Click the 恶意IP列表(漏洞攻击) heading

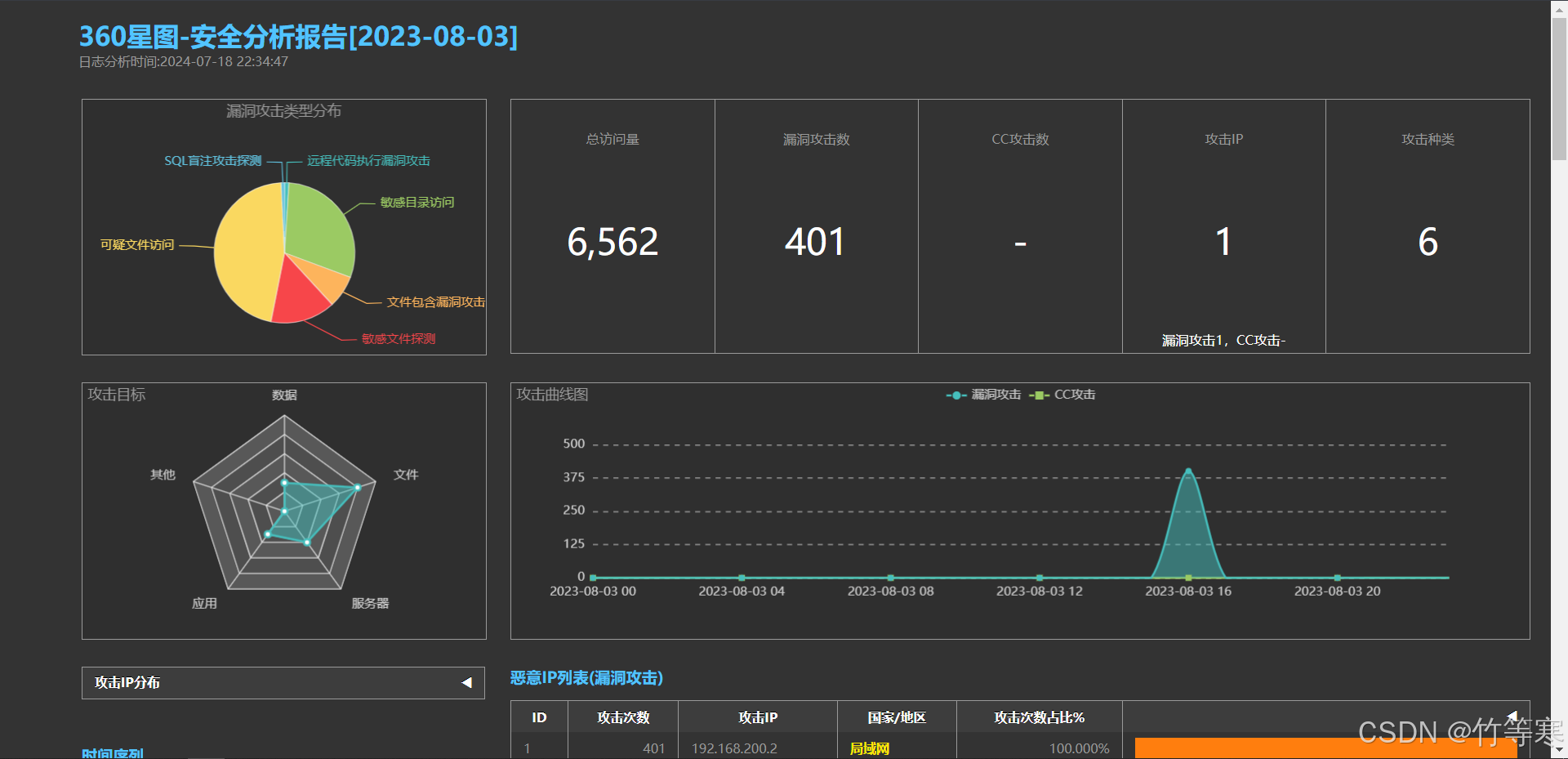pos(586,678)
